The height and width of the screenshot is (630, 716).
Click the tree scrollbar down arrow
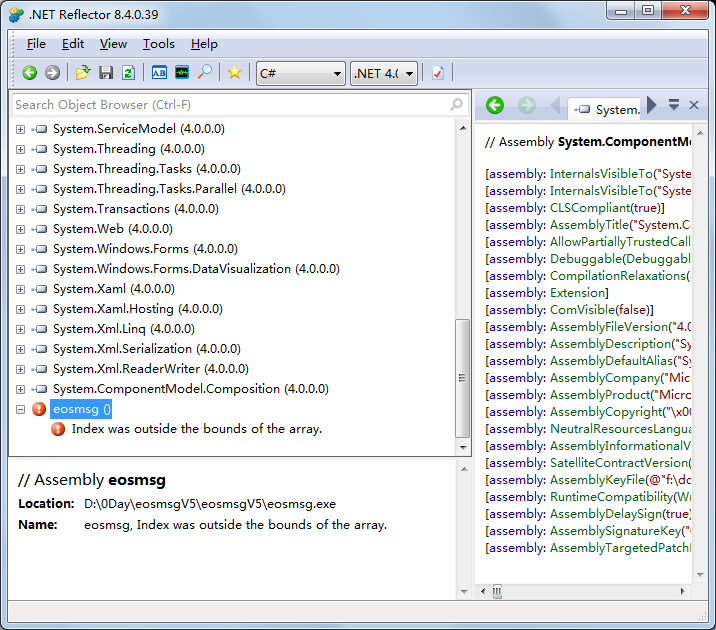tap(463, 447)
